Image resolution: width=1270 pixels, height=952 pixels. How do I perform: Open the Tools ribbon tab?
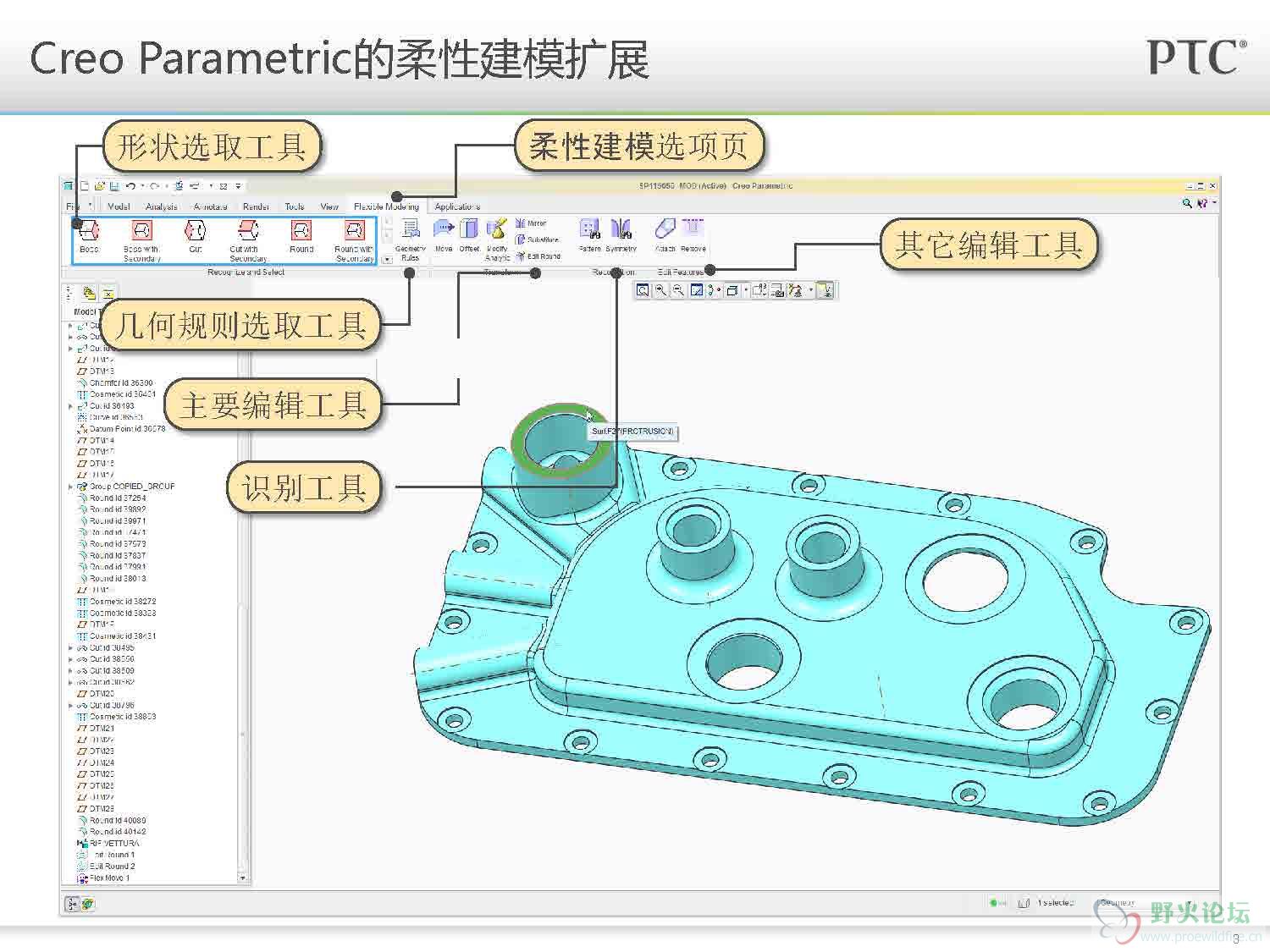pyautogui.click(x=295, y=206)
